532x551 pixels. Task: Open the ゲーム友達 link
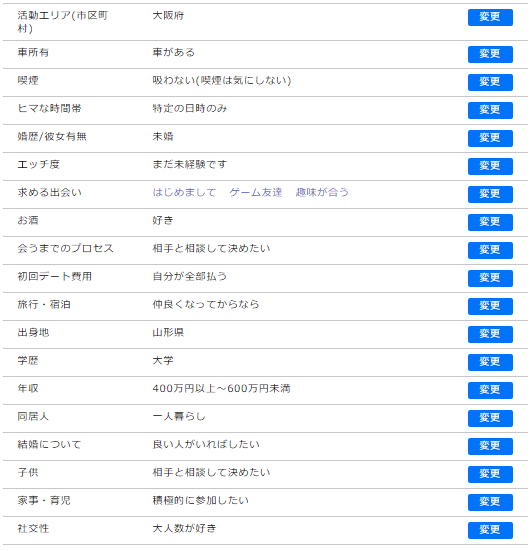coord(256,192)
